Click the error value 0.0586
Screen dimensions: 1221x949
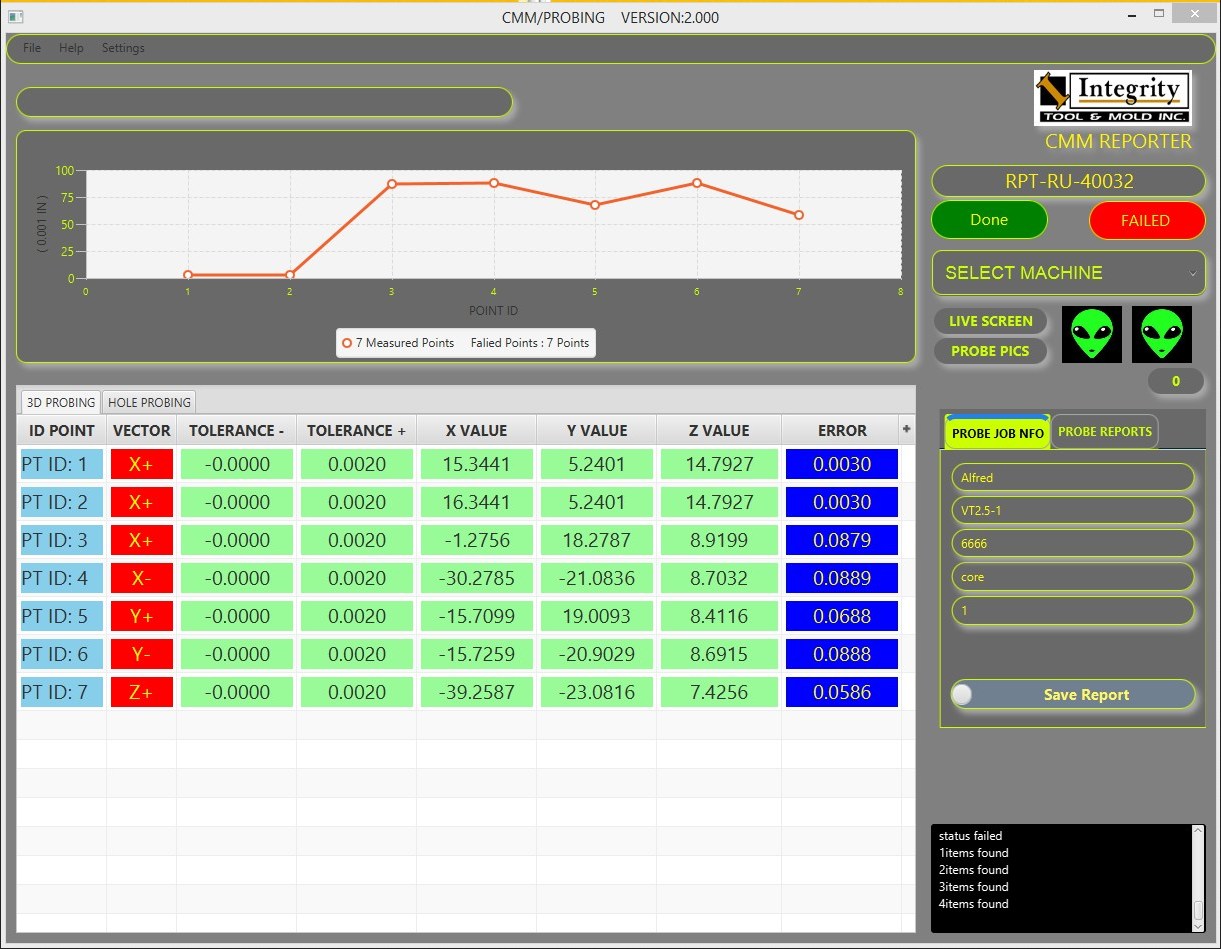(x=842, y=692)
